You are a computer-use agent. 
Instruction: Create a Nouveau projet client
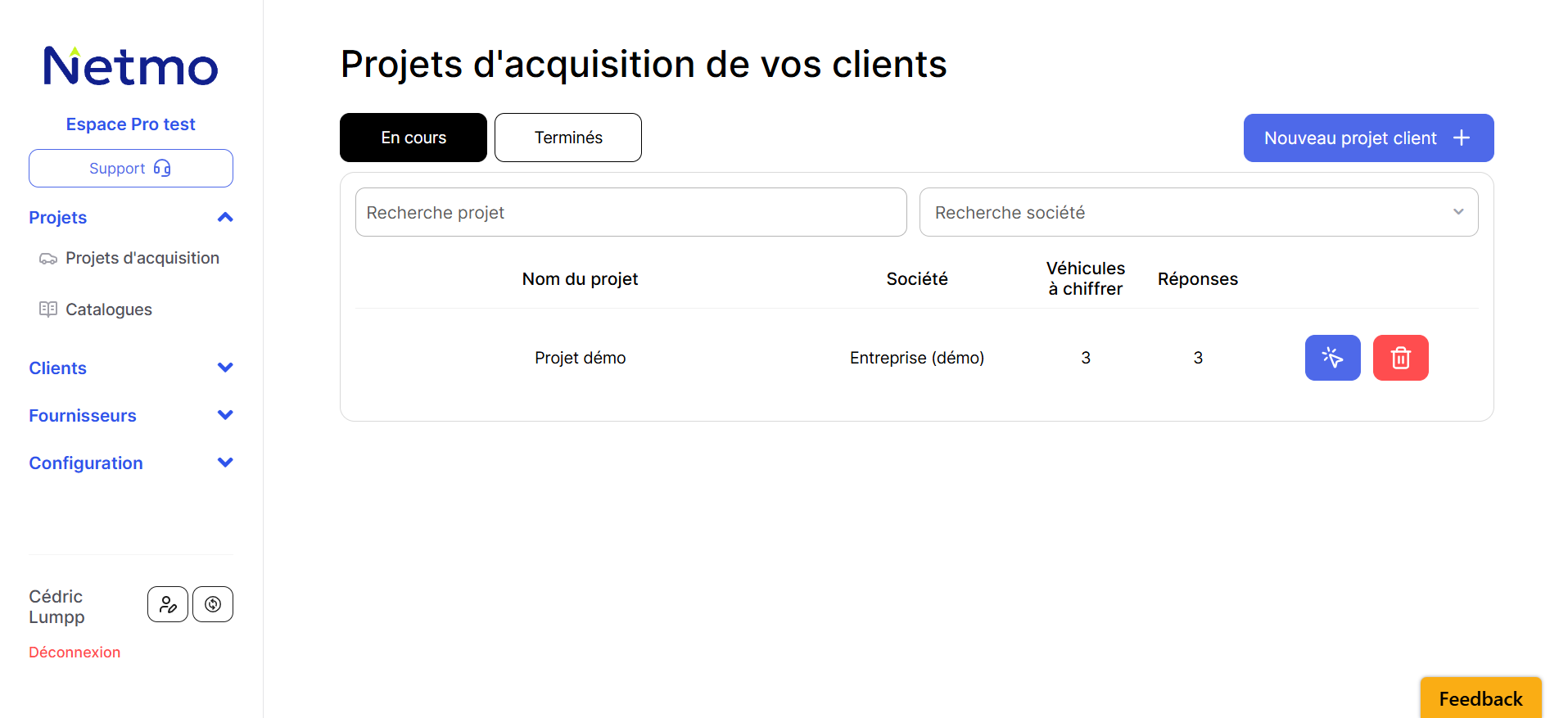pyautogui.click(x=1368, y=138)
